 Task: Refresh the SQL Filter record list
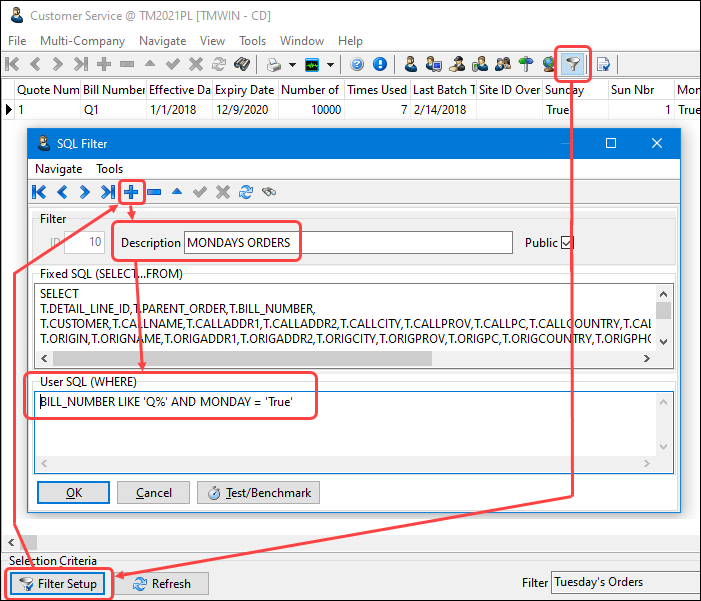coord(245,192)
